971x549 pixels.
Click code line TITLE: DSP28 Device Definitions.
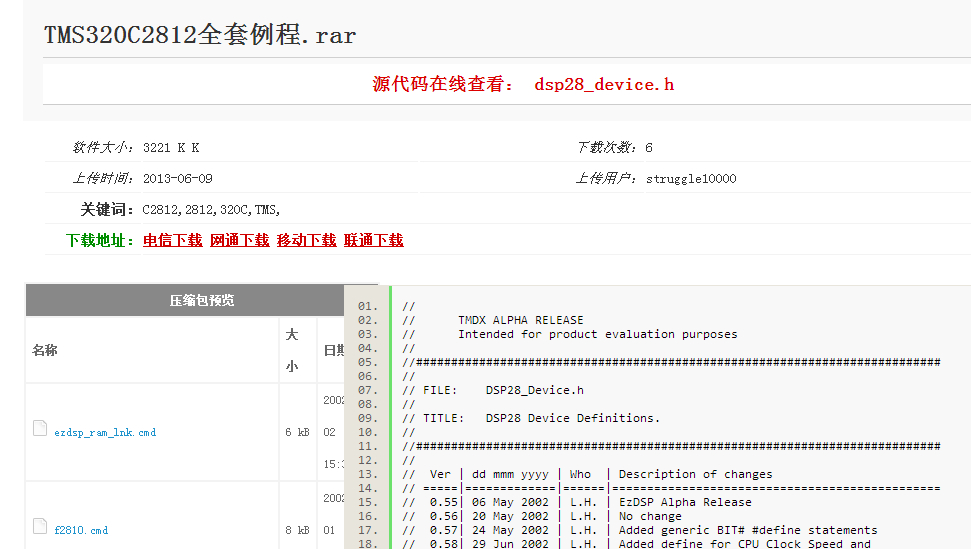click(531, 418)
